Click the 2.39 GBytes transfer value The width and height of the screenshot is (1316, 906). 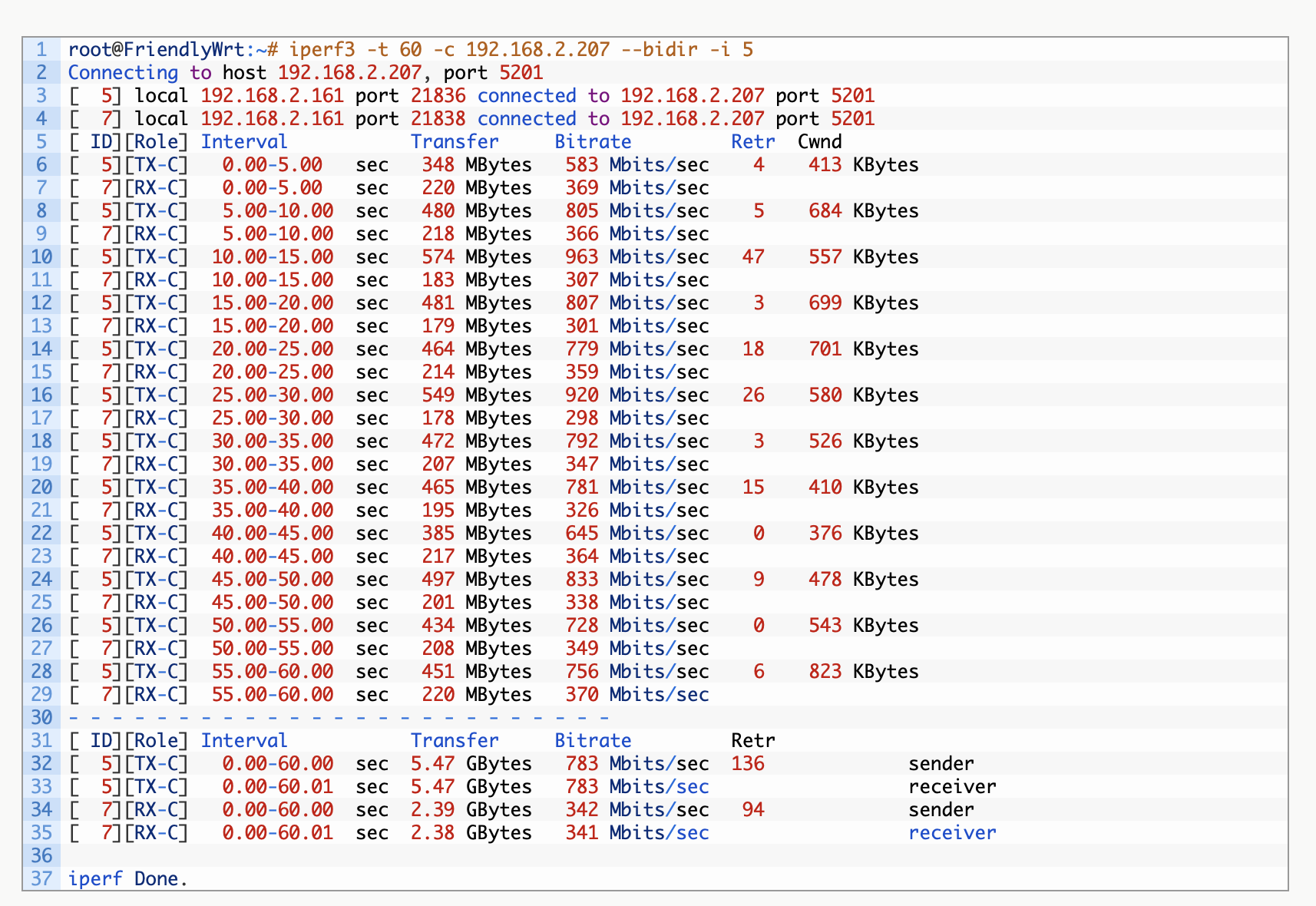(x=471, y=810)
